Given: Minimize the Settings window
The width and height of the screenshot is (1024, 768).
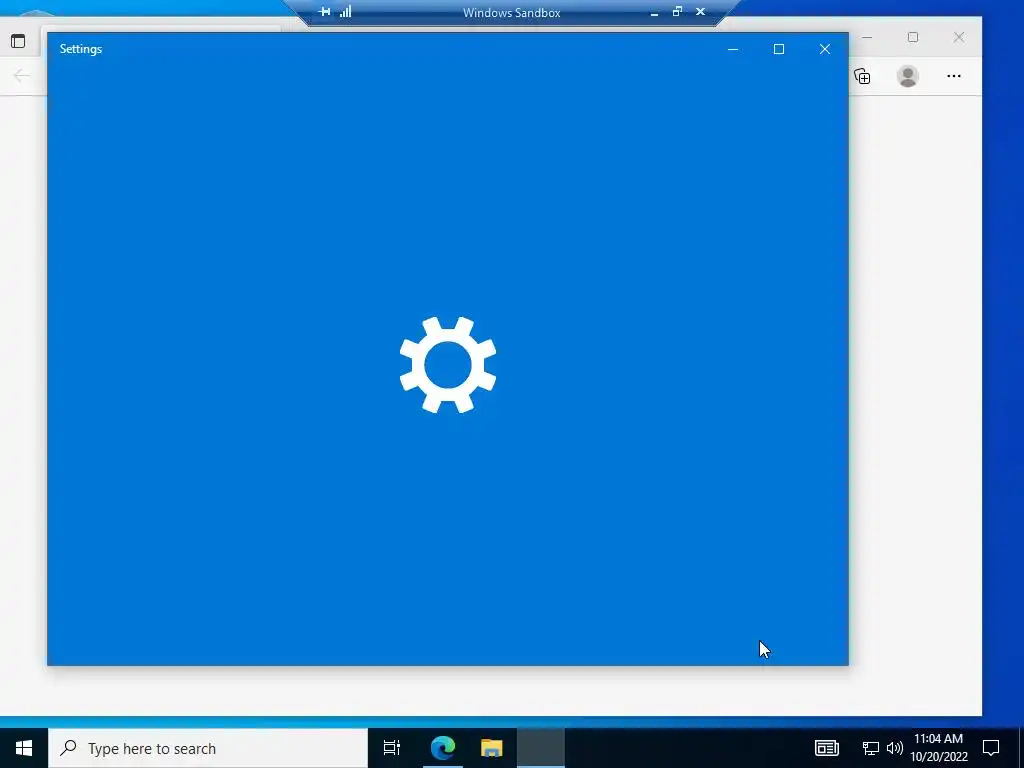Looking at the screenshot, I should [x=733, y=49].
